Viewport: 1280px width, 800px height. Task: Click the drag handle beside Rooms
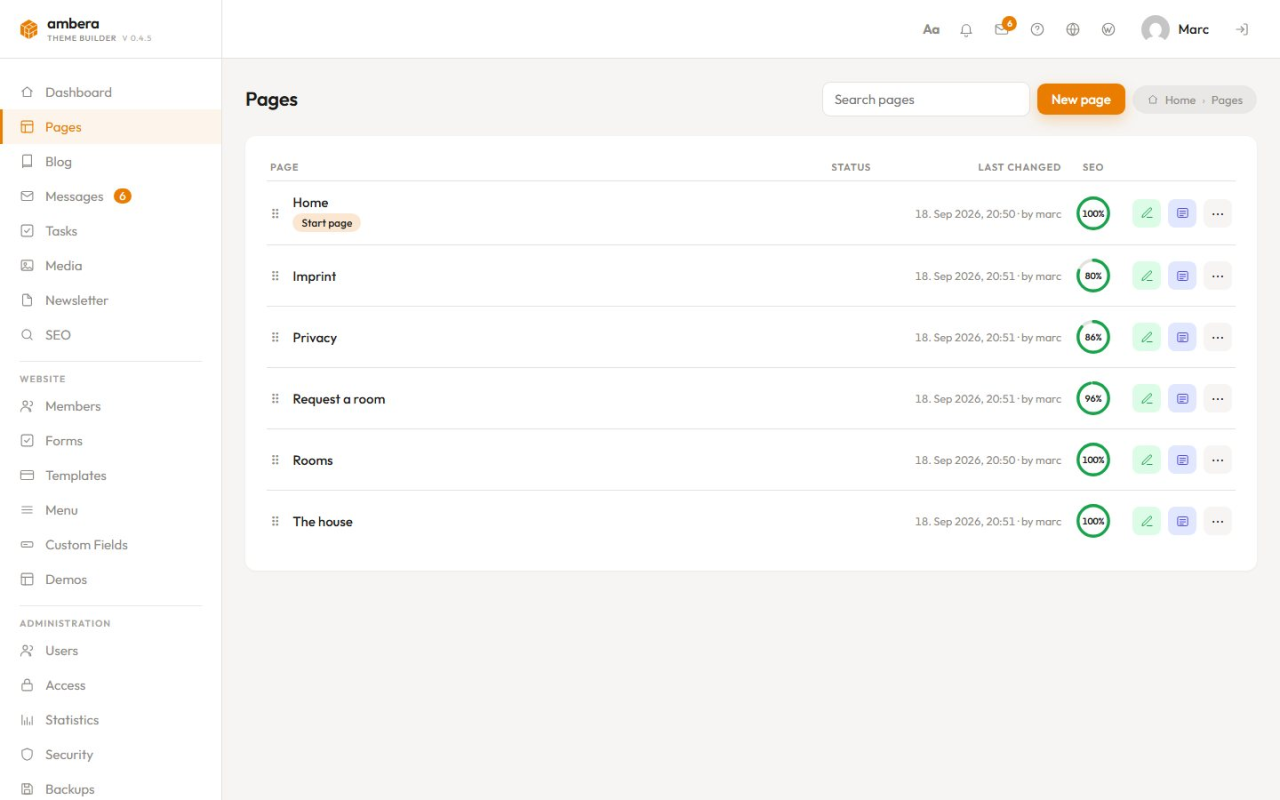tap(275, 460)
